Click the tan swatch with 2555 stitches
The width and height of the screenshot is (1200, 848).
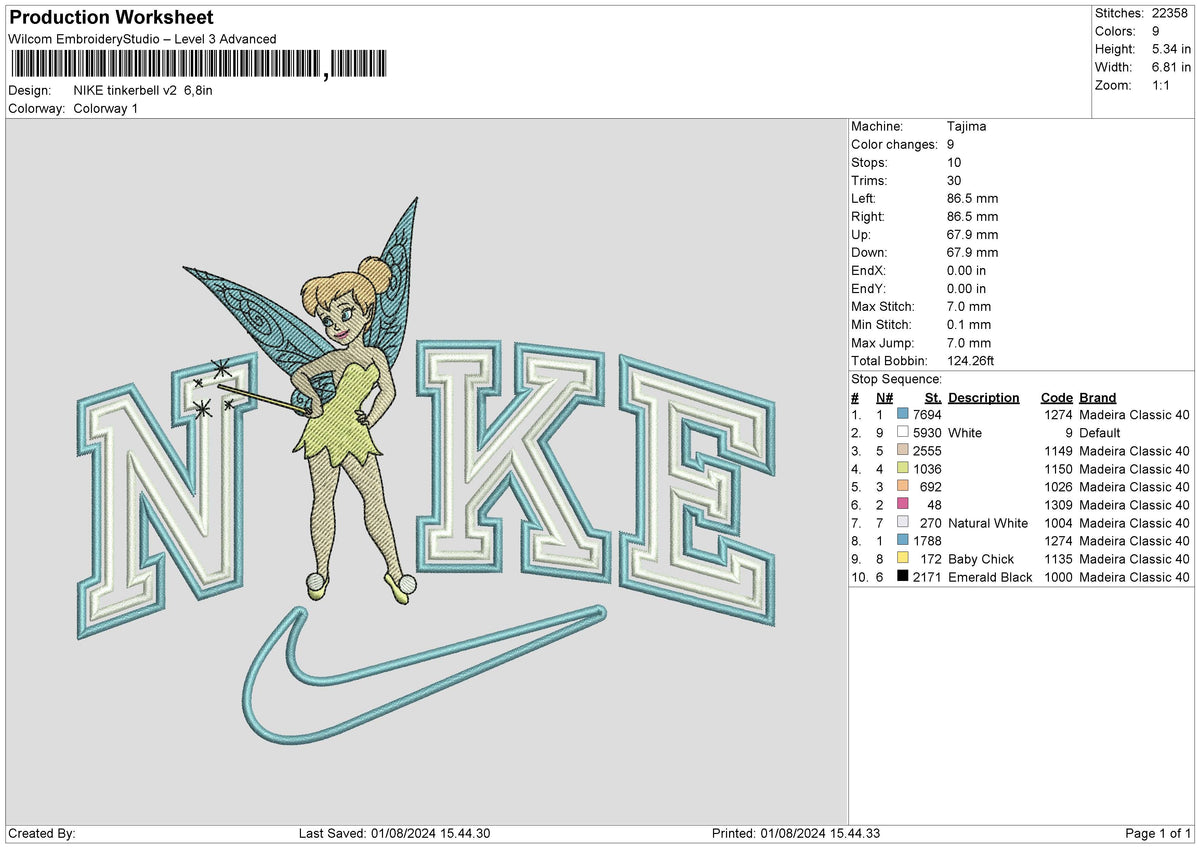pos(903,451)
